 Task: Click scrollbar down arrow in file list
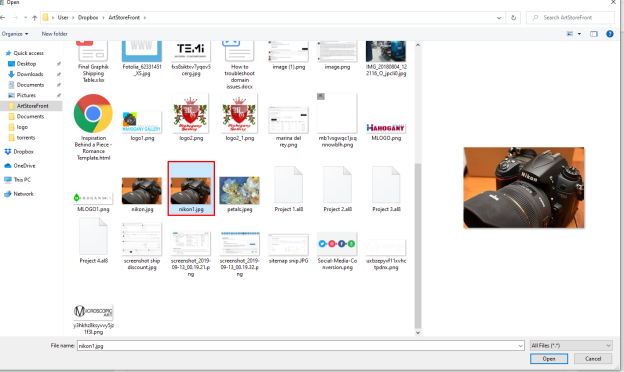tap(418, 333)
